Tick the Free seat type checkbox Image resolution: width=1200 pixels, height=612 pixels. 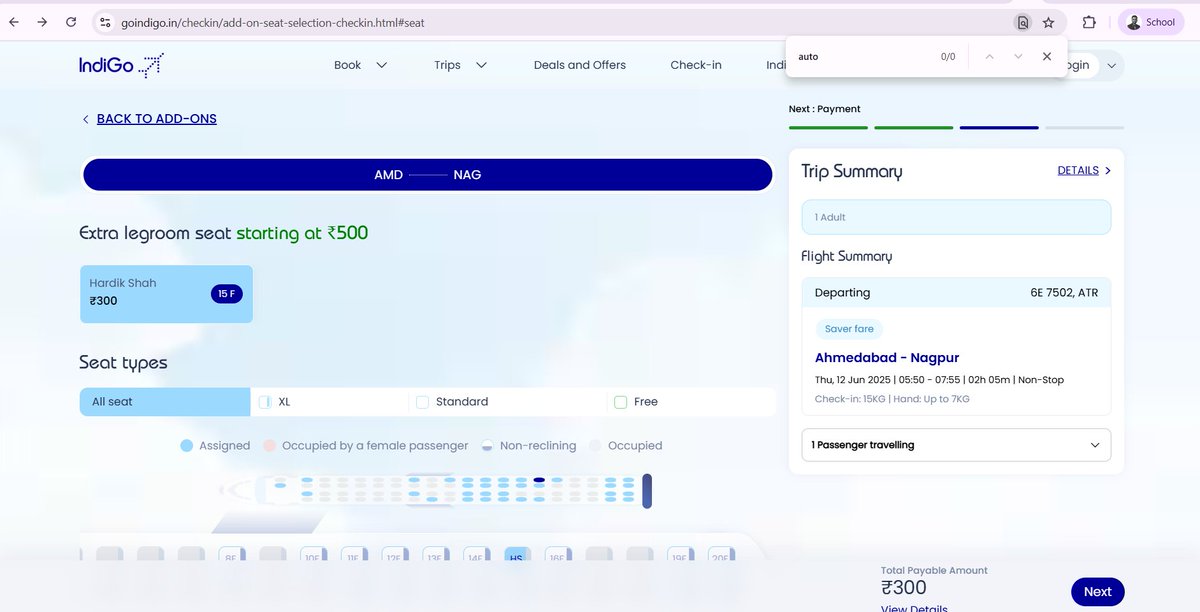point(620,402)
